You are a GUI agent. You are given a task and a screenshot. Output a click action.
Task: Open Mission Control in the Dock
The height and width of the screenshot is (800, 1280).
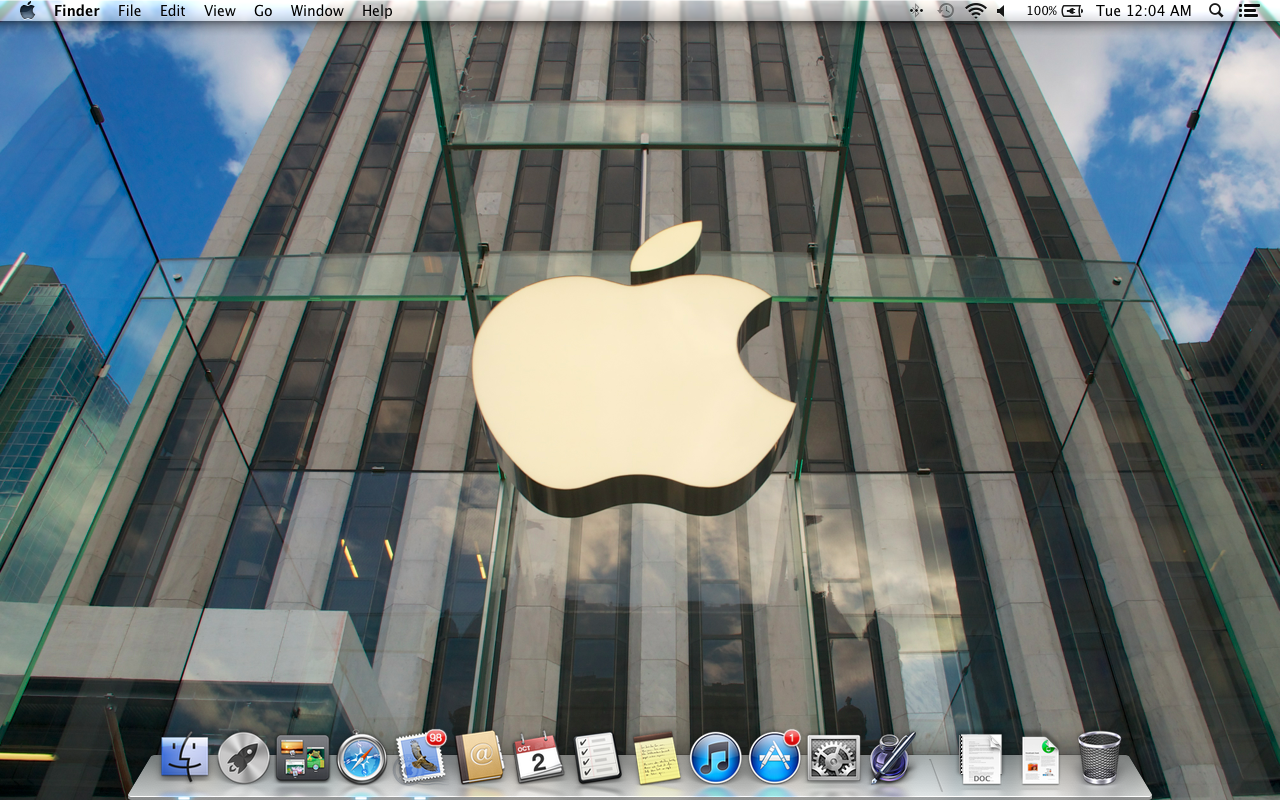coord(303,758)
